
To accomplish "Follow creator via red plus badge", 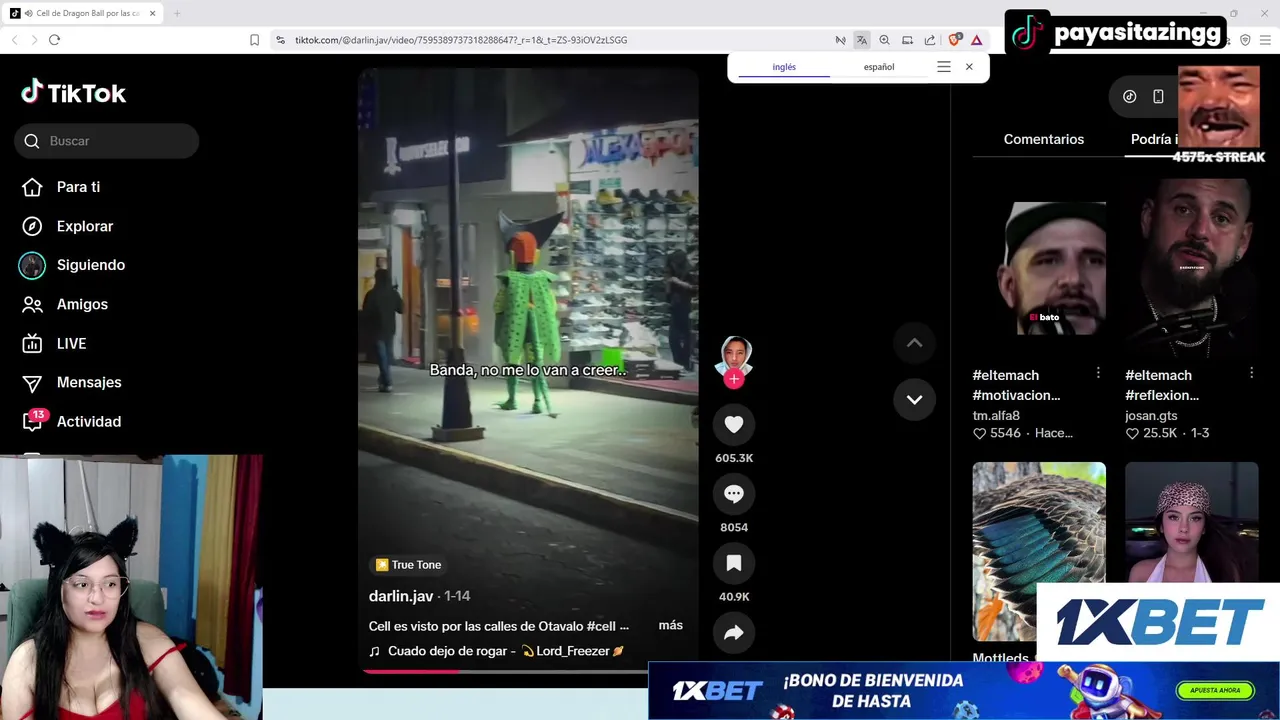I will coord(734,379).
